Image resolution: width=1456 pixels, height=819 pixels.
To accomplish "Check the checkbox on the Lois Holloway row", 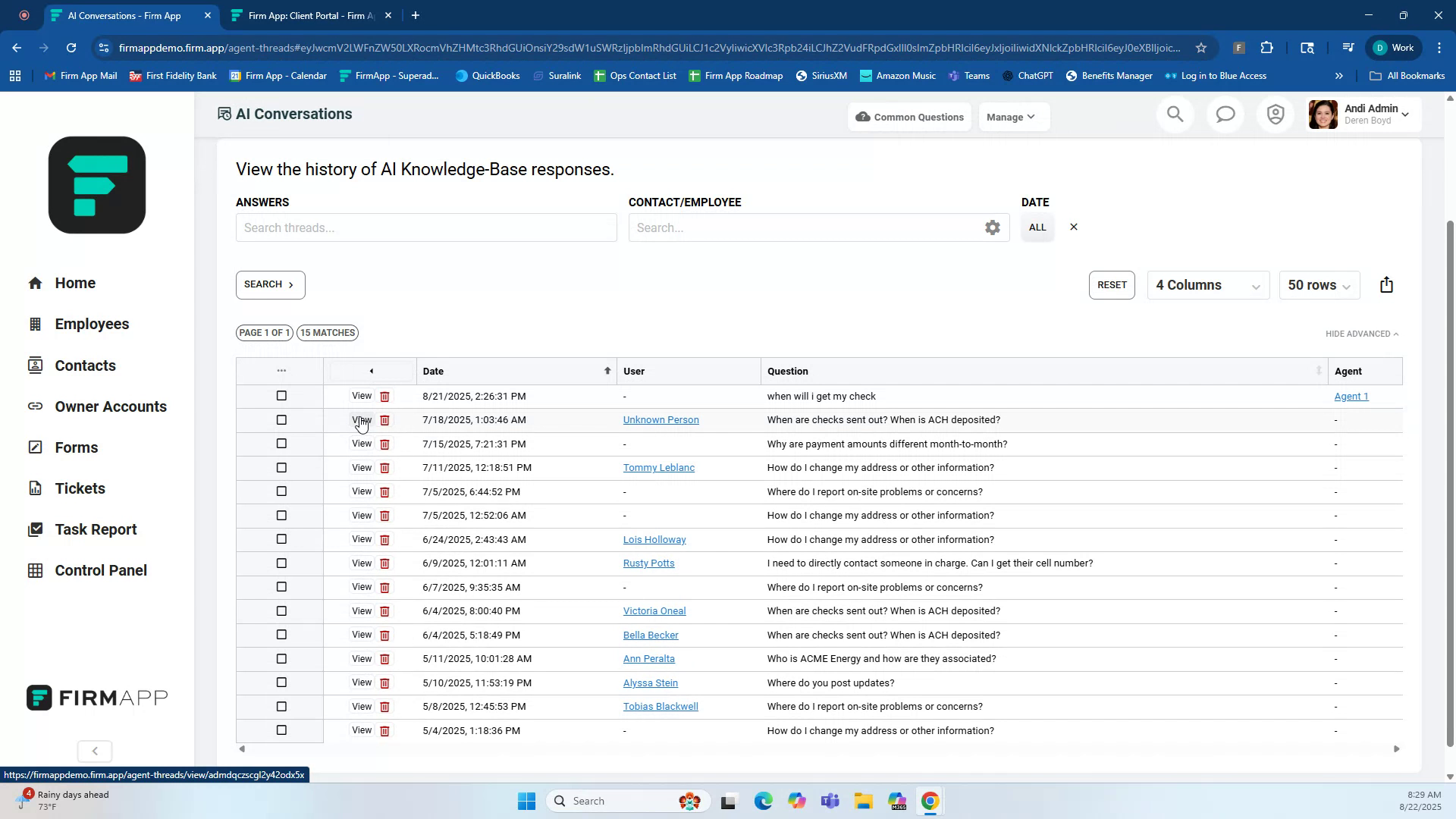I will click(x=281, y=539).
